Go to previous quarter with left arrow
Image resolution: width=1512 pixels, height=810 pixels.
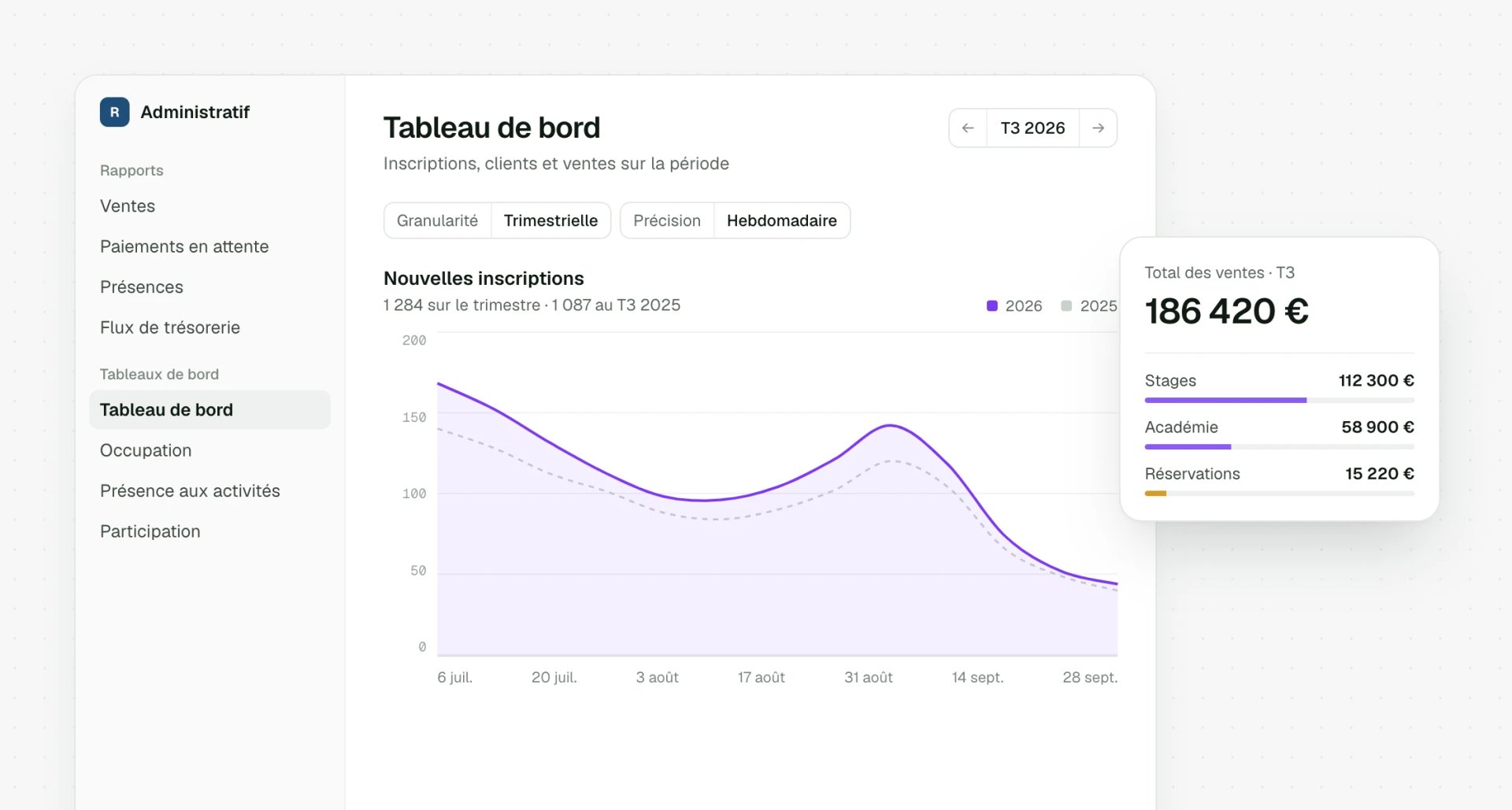[968, 128]
